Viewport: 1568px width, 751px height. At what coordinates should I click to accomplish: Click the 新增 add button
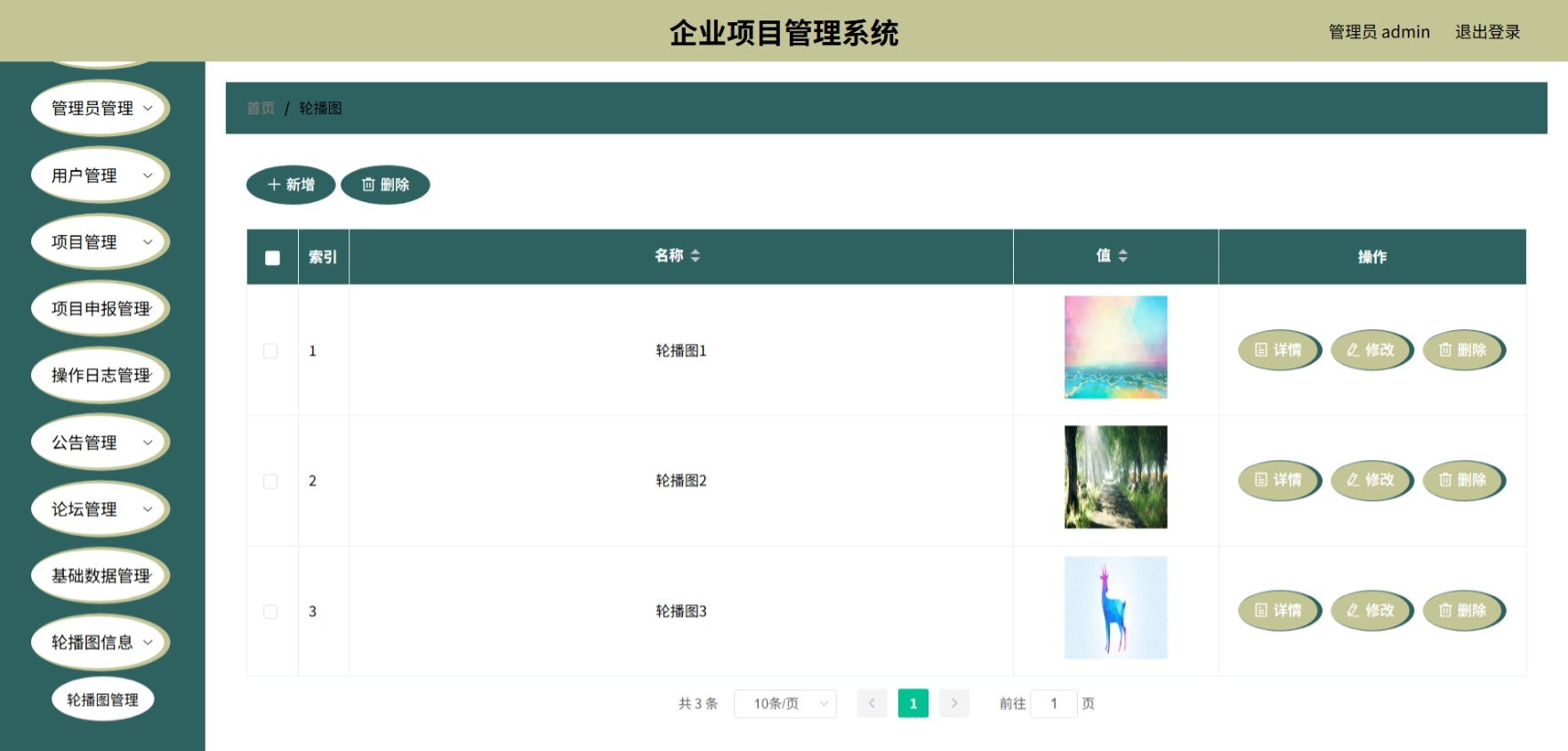[x=291, y=185]
